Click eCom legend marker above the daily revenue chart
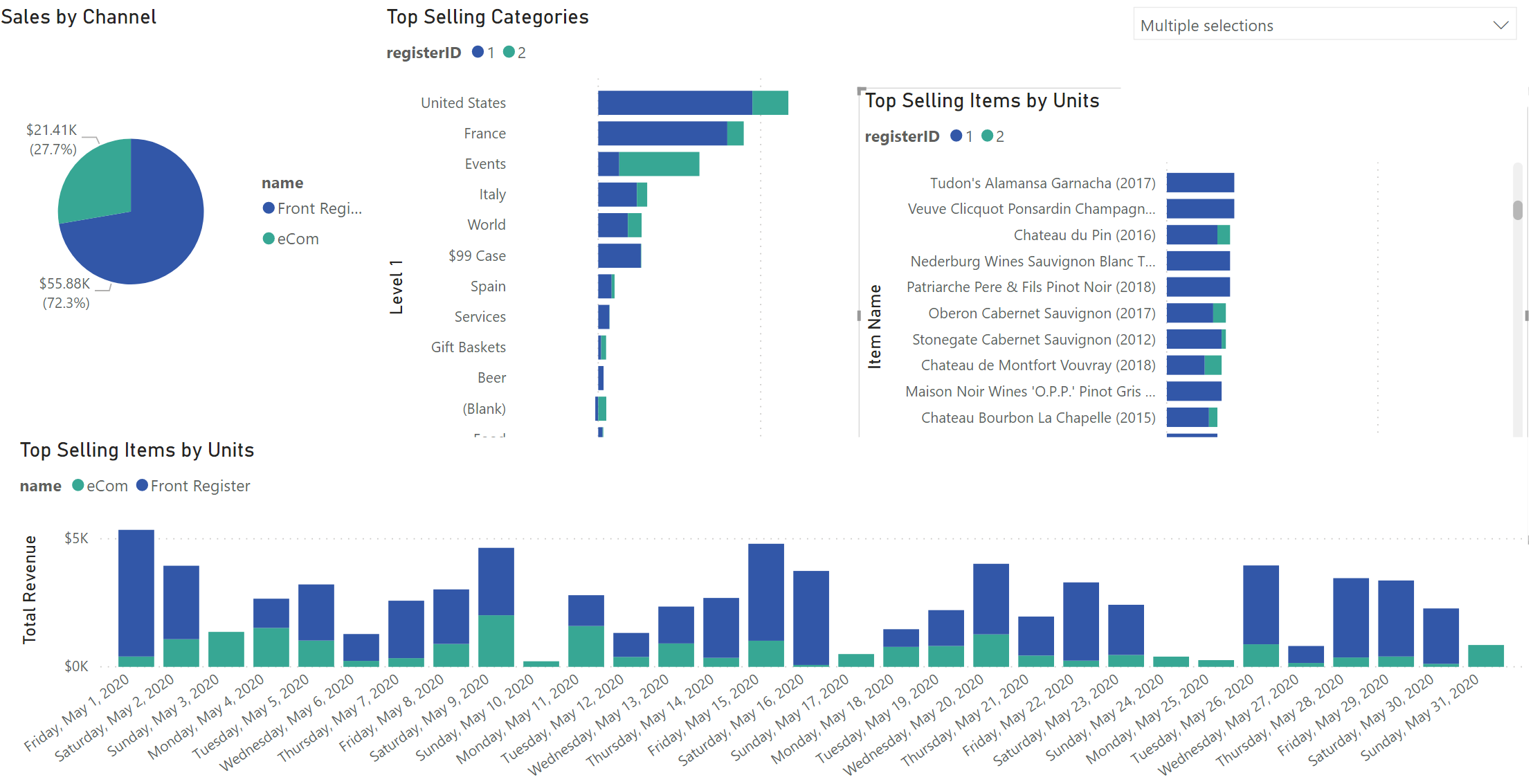The width and height of the screenshot is (1533, 784). [78, 485]
